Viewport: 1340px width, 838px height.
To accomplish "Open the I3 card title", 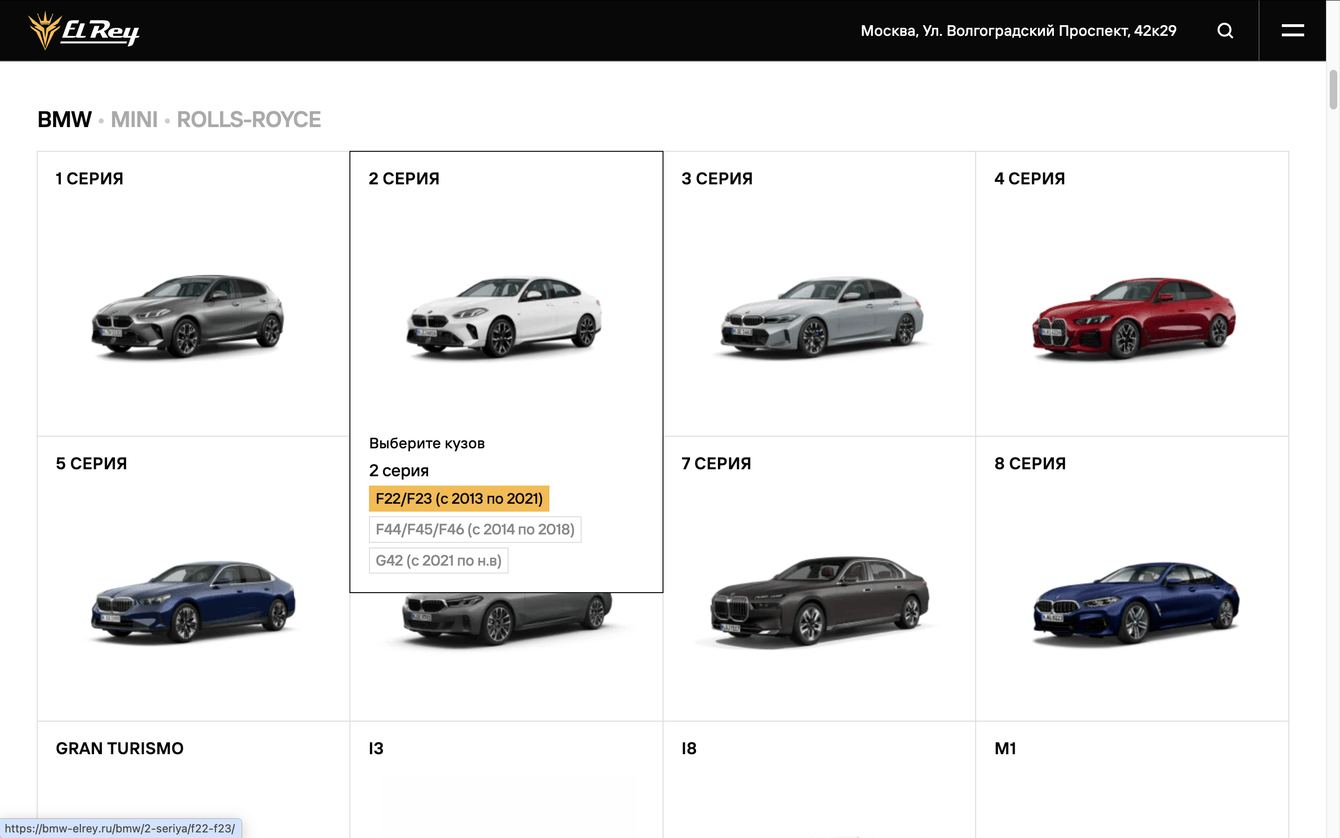I will [376, 749].
